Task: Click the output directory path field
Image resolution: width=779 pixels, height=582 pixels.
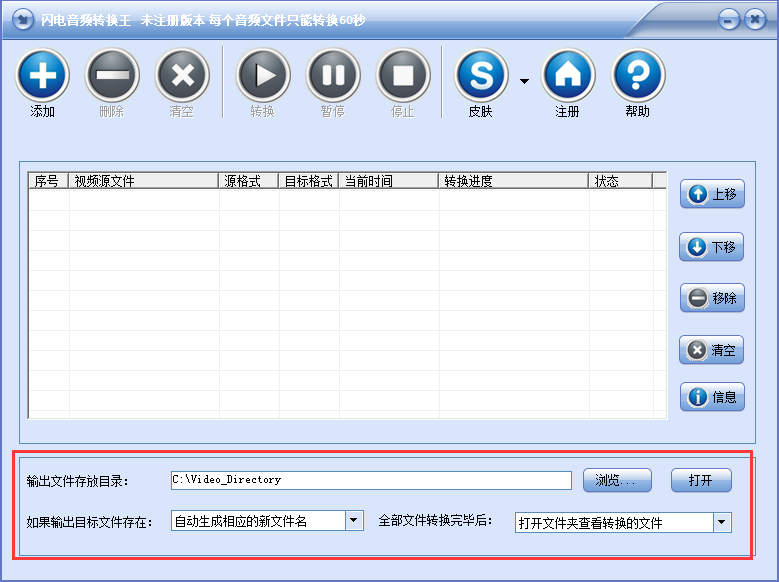Action: pos(371,480)
